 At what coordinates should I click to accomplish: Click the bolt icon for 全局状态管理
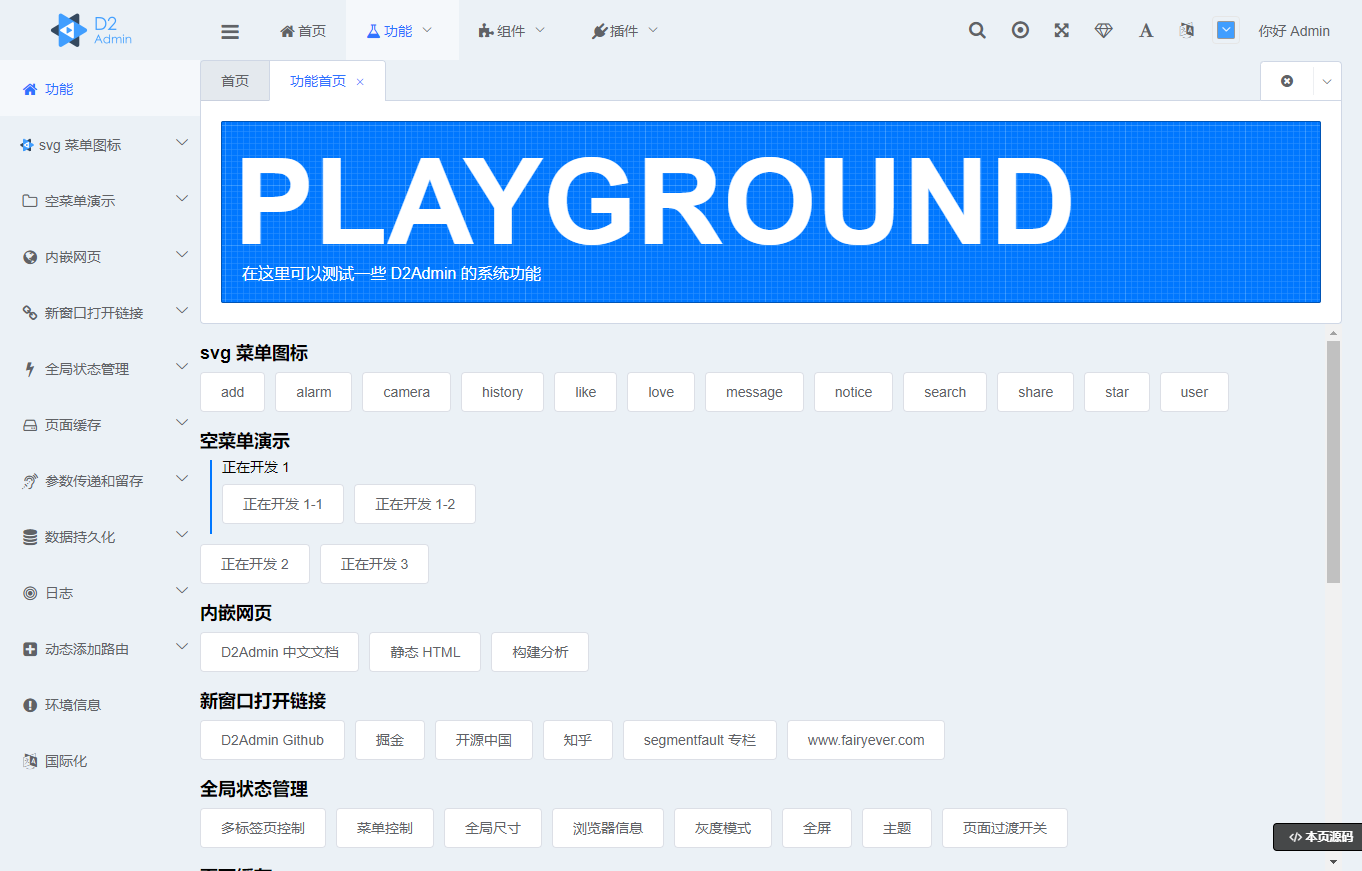click(30, 369)
